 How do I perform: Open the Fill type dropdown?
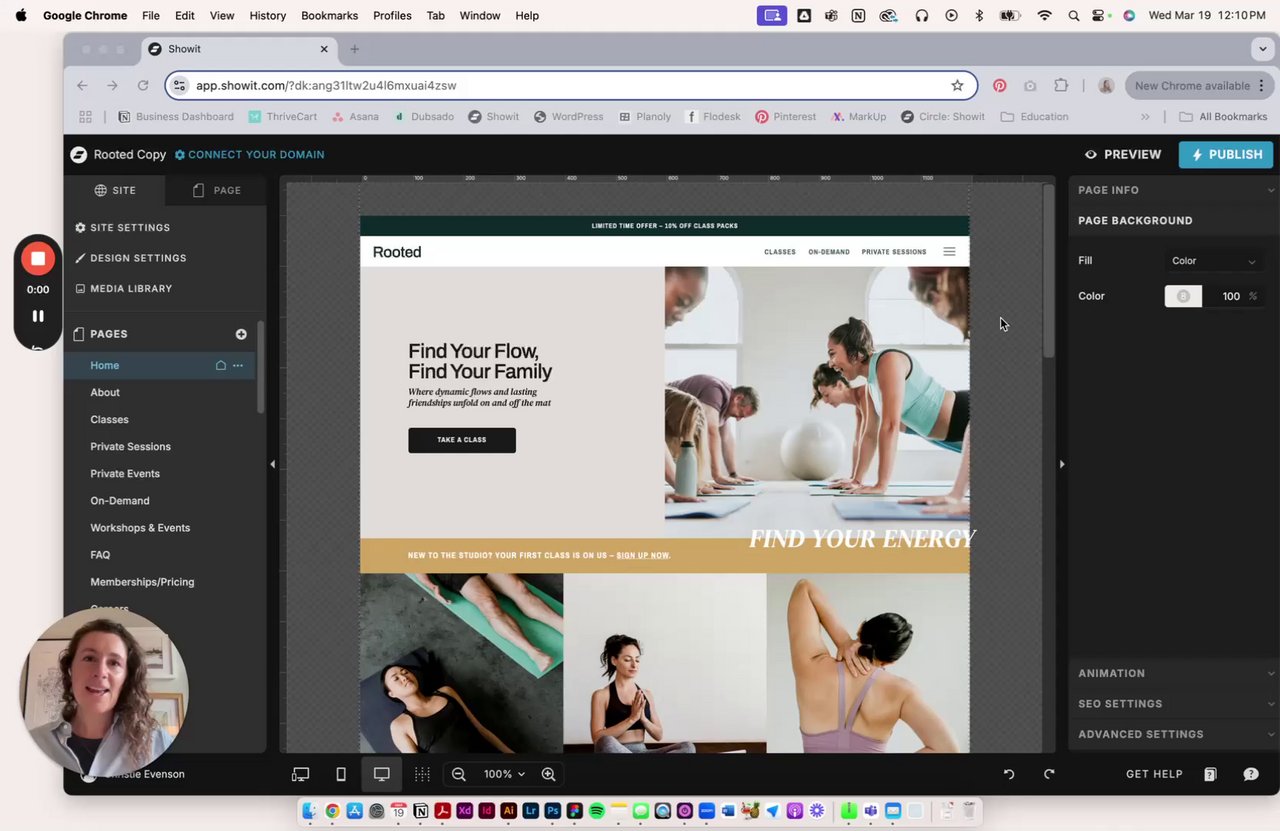click(1213, 261)
